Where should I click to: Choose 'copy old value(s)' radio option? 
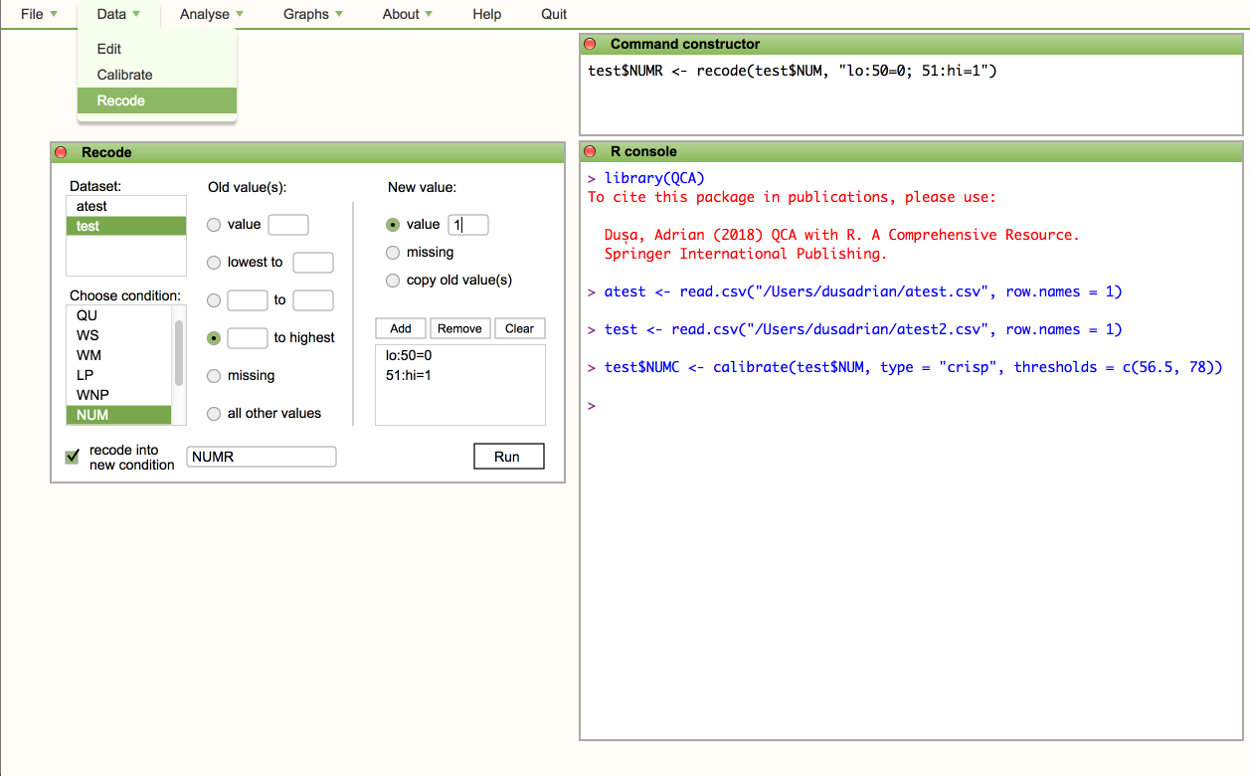click(393, 280)
